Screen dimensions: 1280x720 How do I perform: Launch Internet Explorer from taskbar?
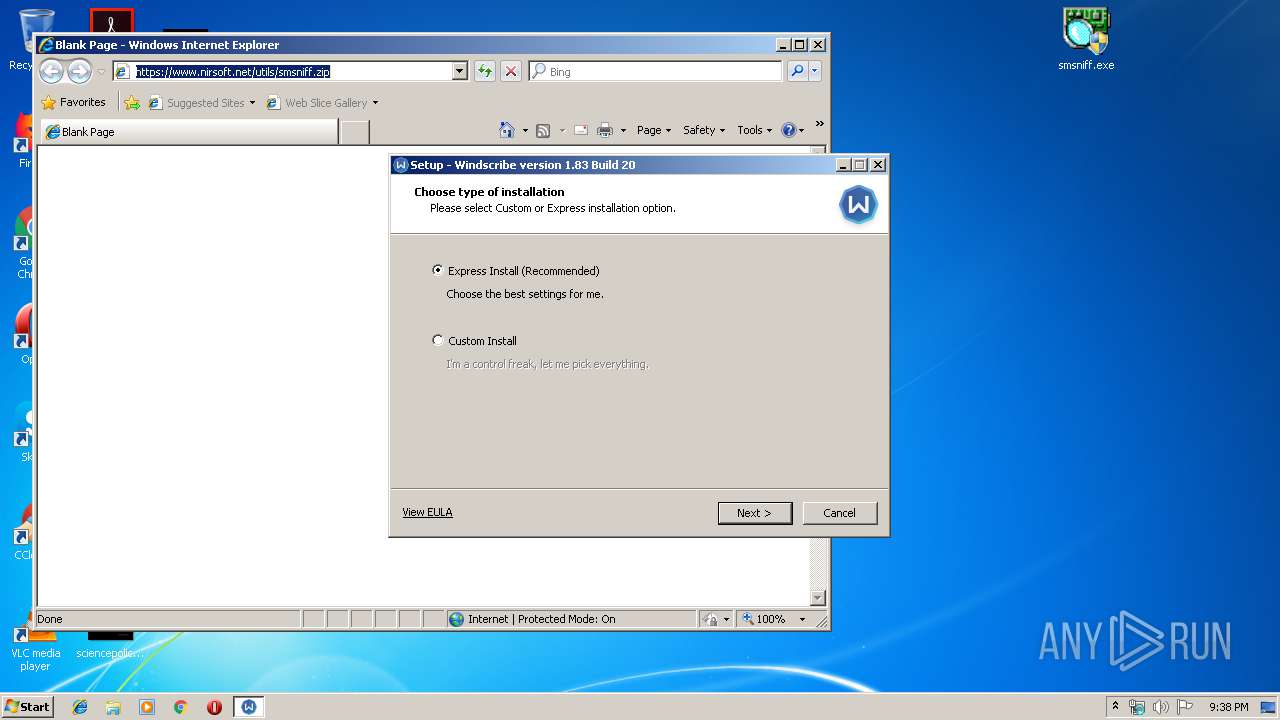pyautogui.click(x=80, y=707)
